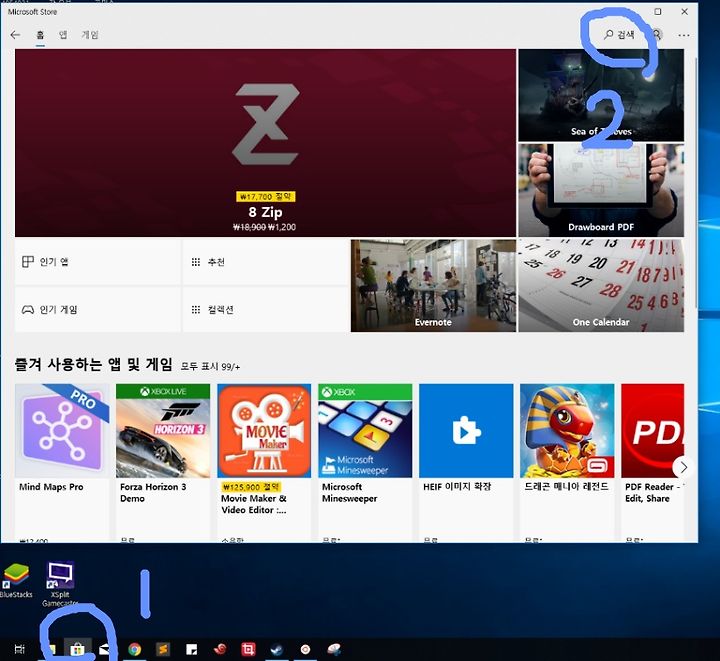
Task: Open the One Calendar tile
Action: (x=601, y=285)
